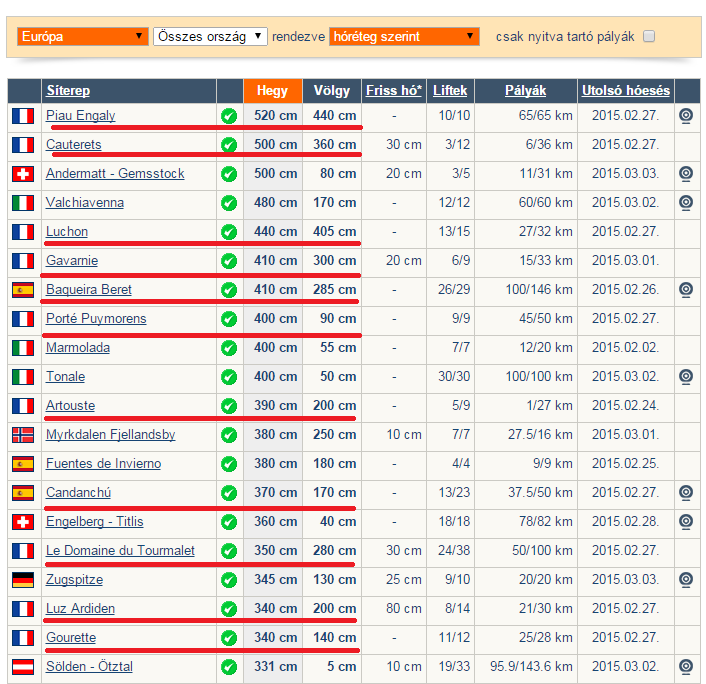Image resolution: width=706 pixels, height=684 pixels.
Task: Open webcam icon for Andermatt - Gemsstock
Action: click(x=685, y=174)
